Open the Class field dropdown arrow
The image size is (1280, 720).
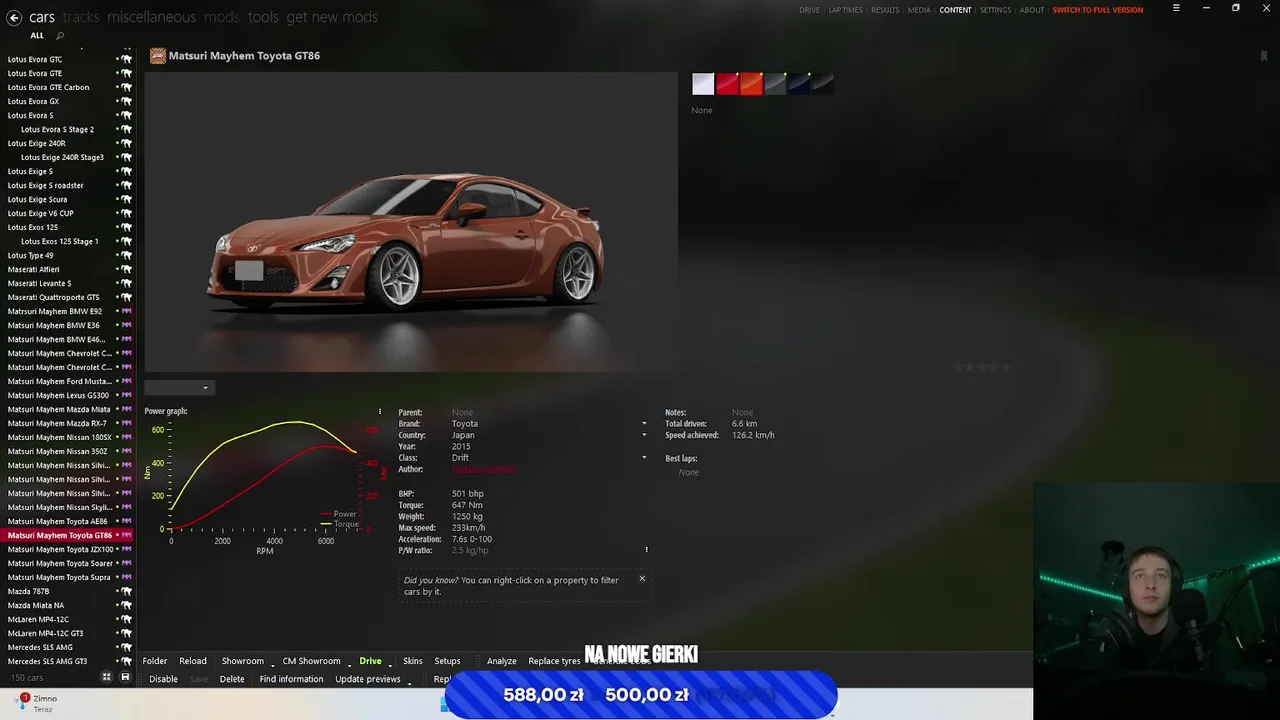[644, 458]
